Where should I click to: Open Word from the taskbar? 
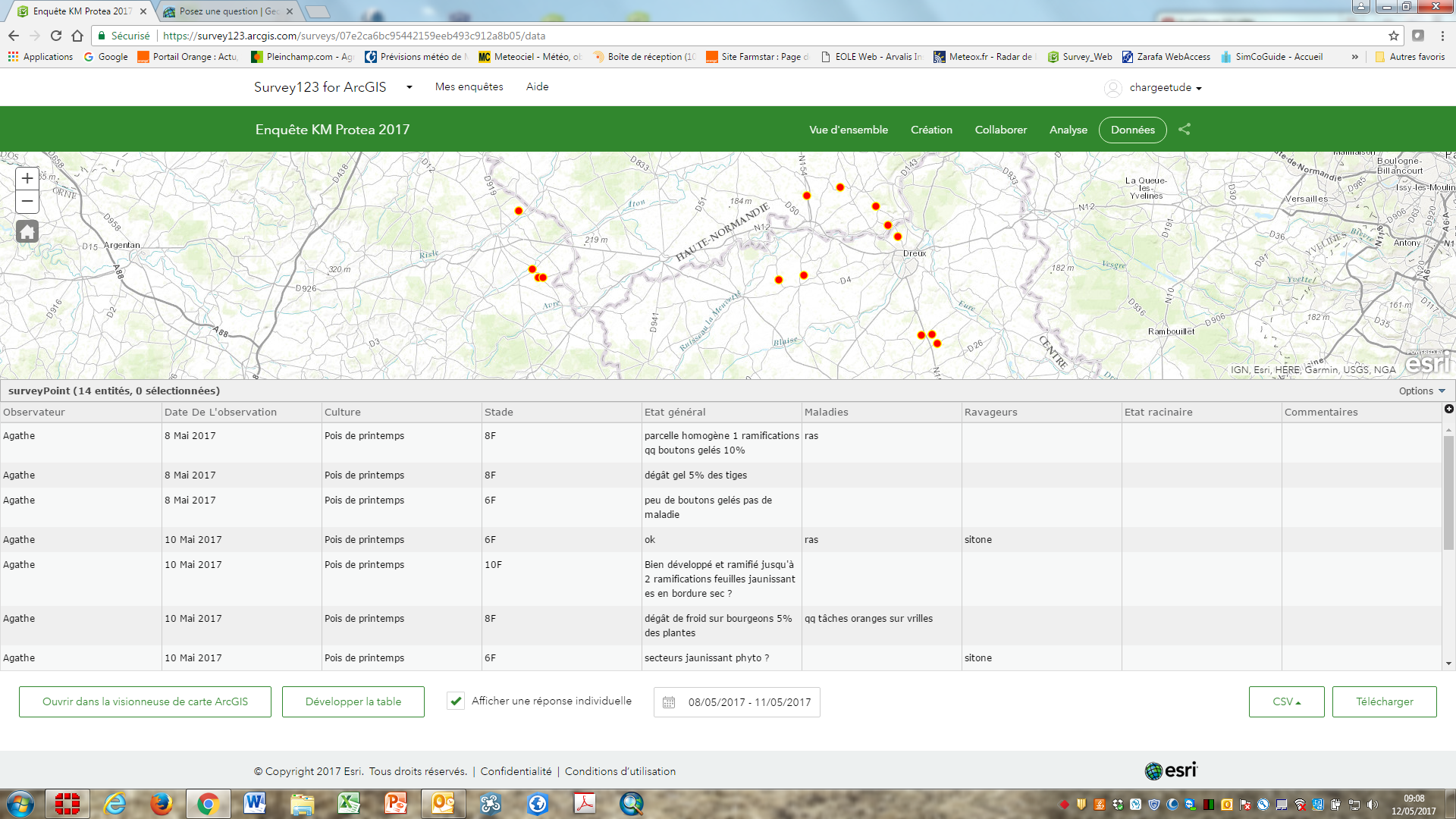[255, 804]
